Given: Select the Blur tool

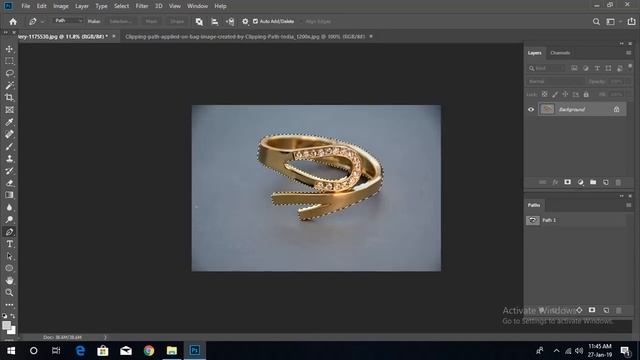Looking at the screenshot, I should coord(9,207).
